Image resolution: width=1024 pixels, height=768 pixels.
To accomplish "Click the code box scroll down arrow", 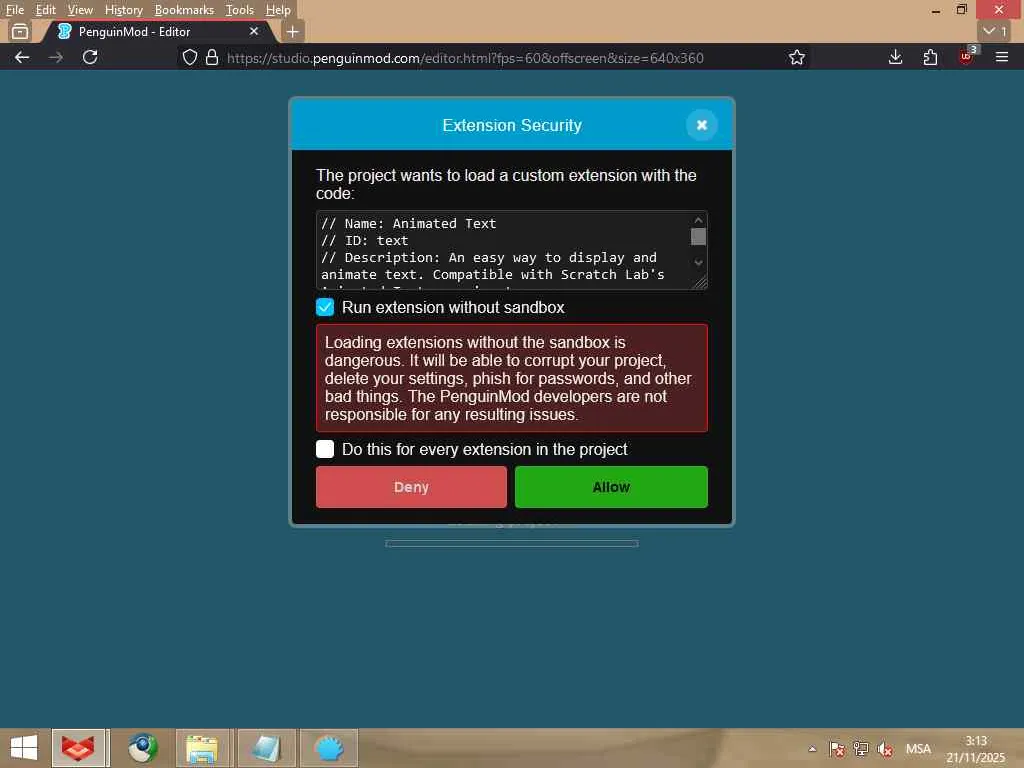I will point(698,263).
